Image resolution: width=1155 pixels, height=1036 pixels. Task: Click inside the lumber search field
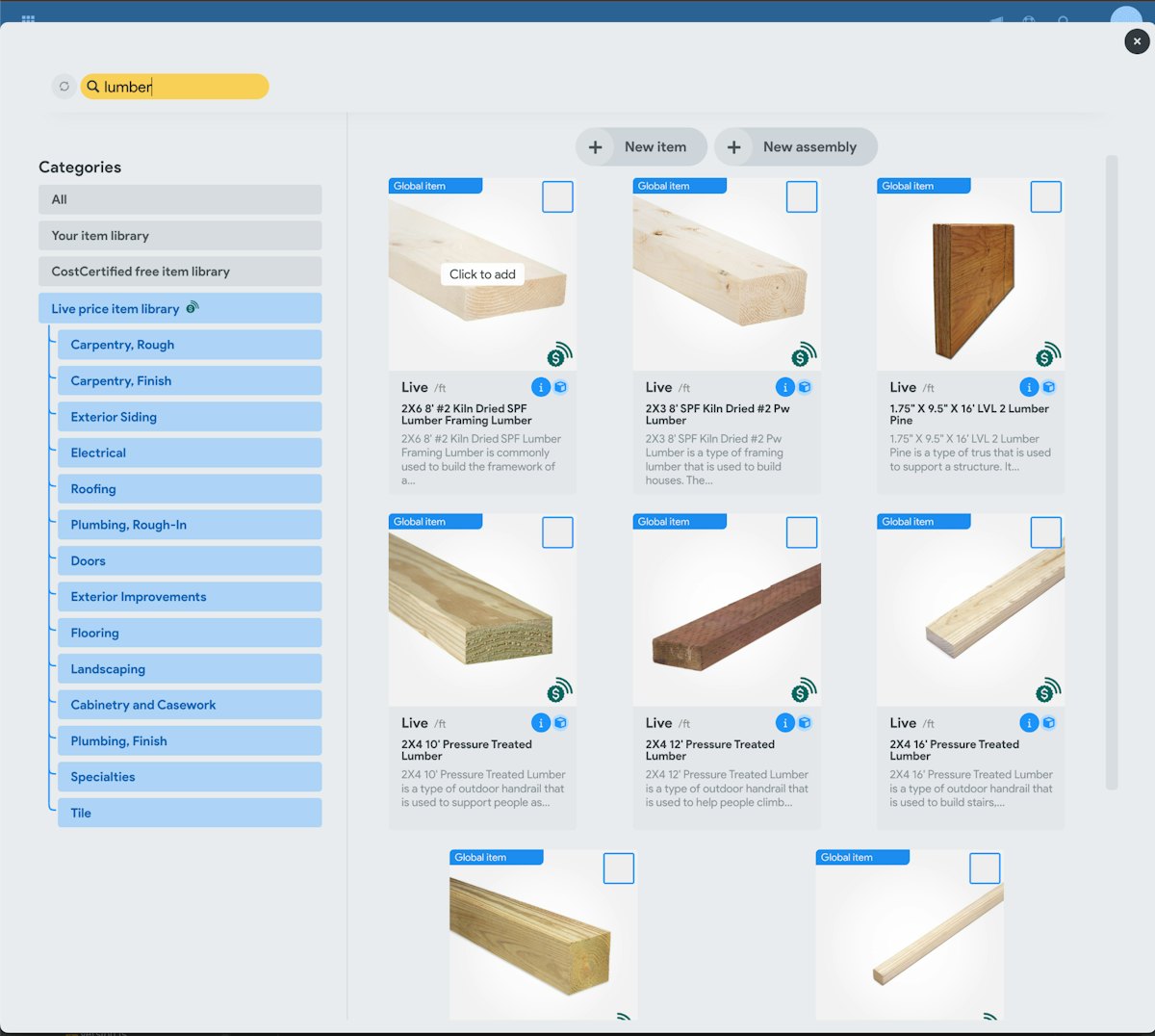pyautogui.click(x=173, y=86)
